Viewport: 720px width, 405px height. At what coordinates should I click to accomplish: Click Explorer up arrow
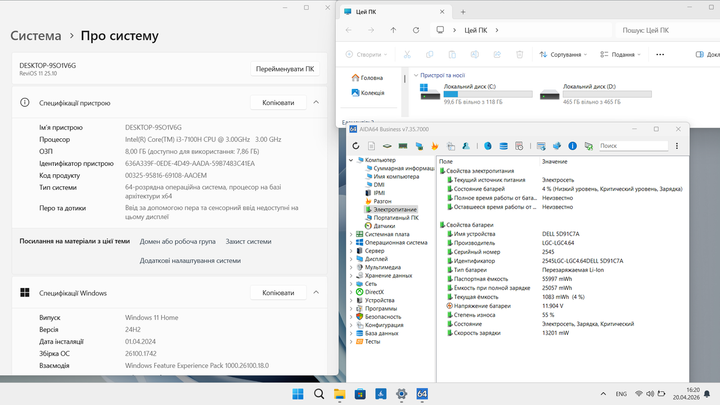393,30
